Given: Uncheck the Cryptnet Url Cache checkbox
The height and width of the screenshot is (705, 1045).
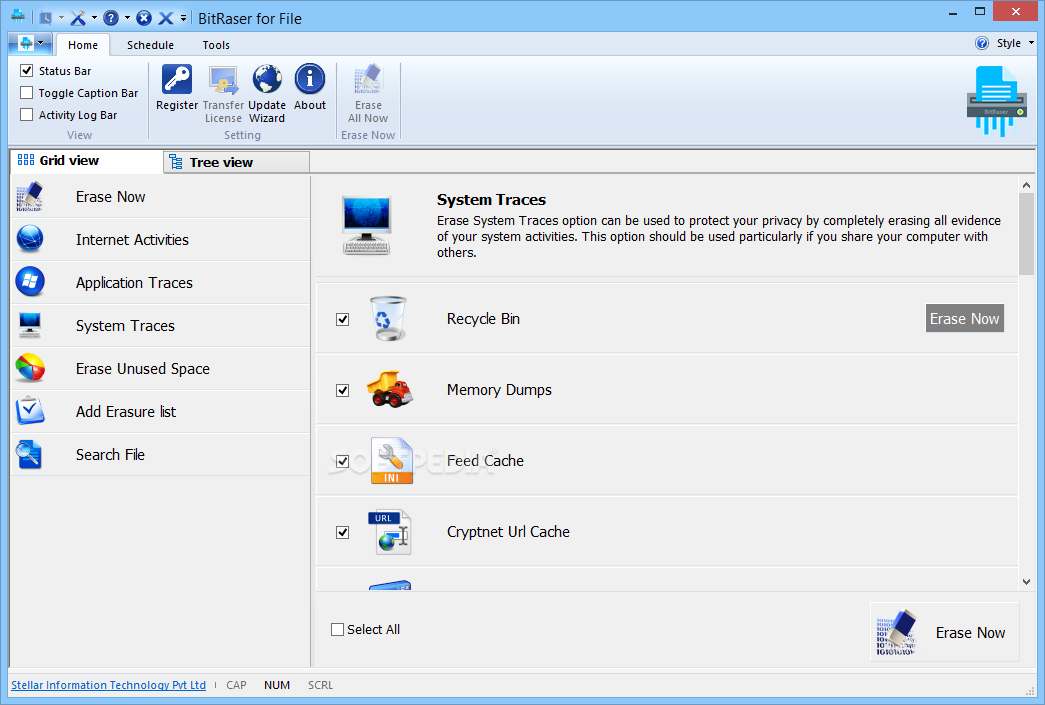Looking at the screenshot, I should pyautogui.click(x=343, y=532).
